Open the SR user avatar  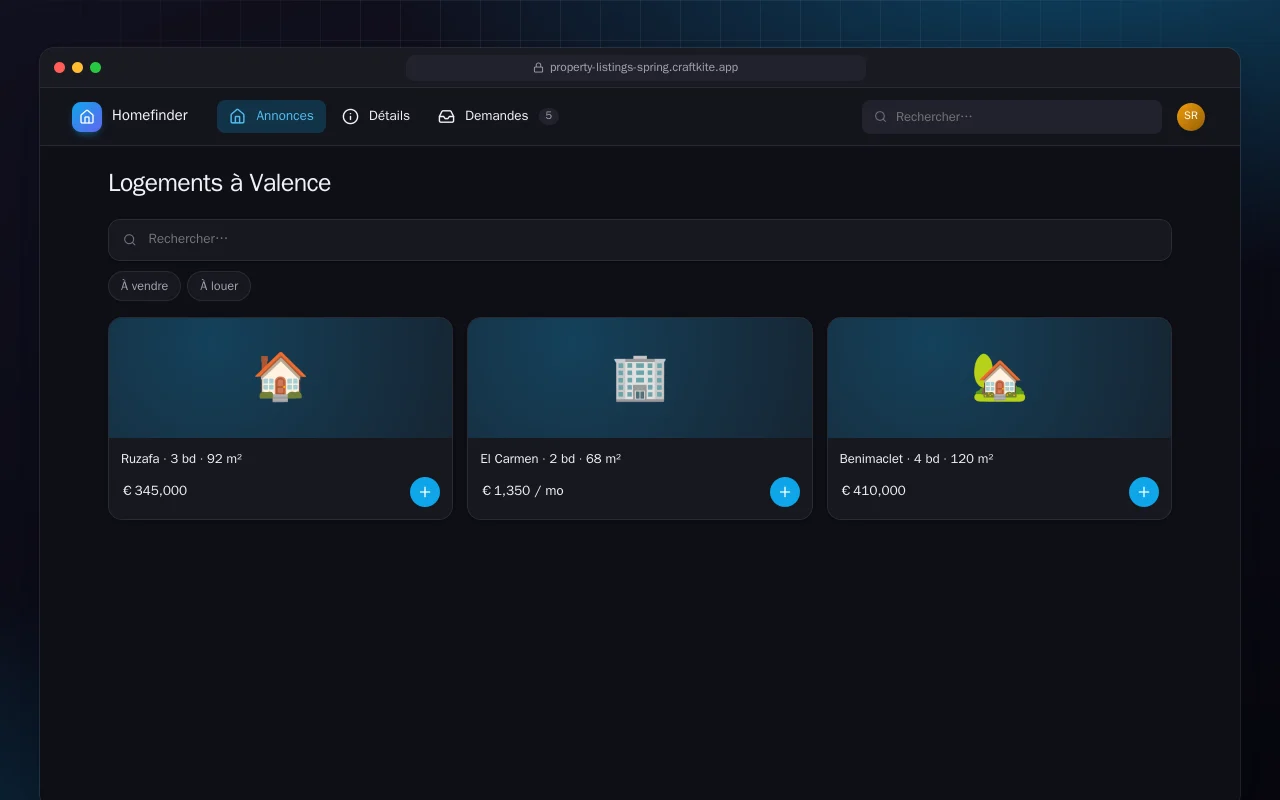(x=1191, y=117)
